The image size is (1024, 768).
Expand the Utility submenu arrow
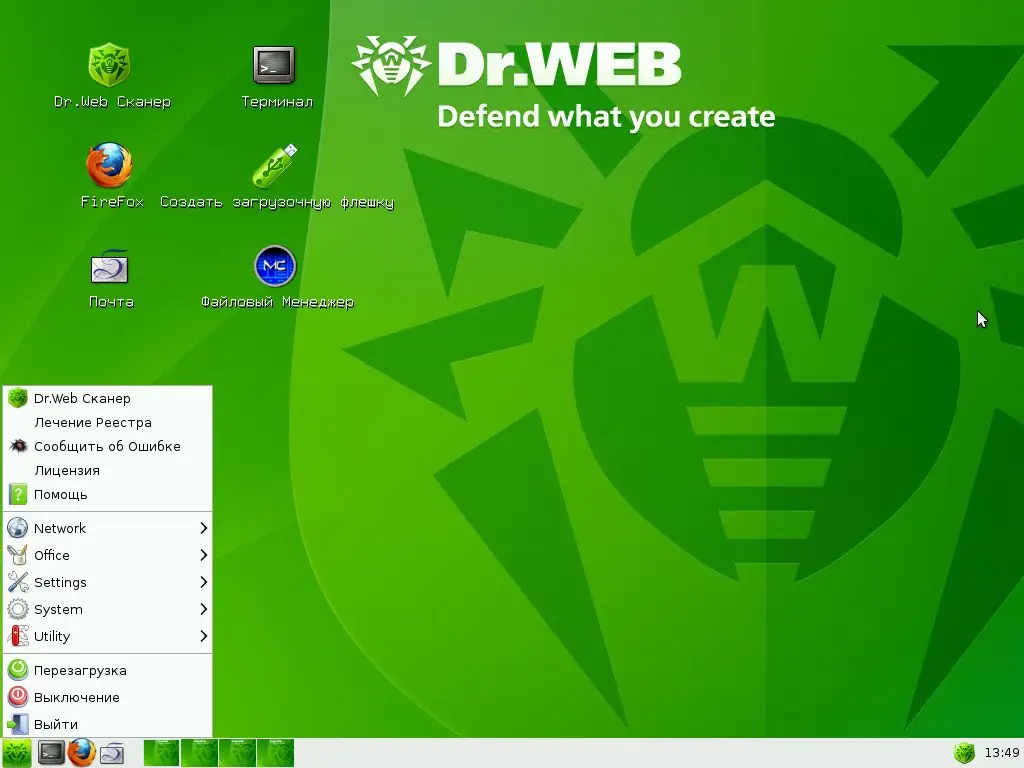tap(204, 636)
